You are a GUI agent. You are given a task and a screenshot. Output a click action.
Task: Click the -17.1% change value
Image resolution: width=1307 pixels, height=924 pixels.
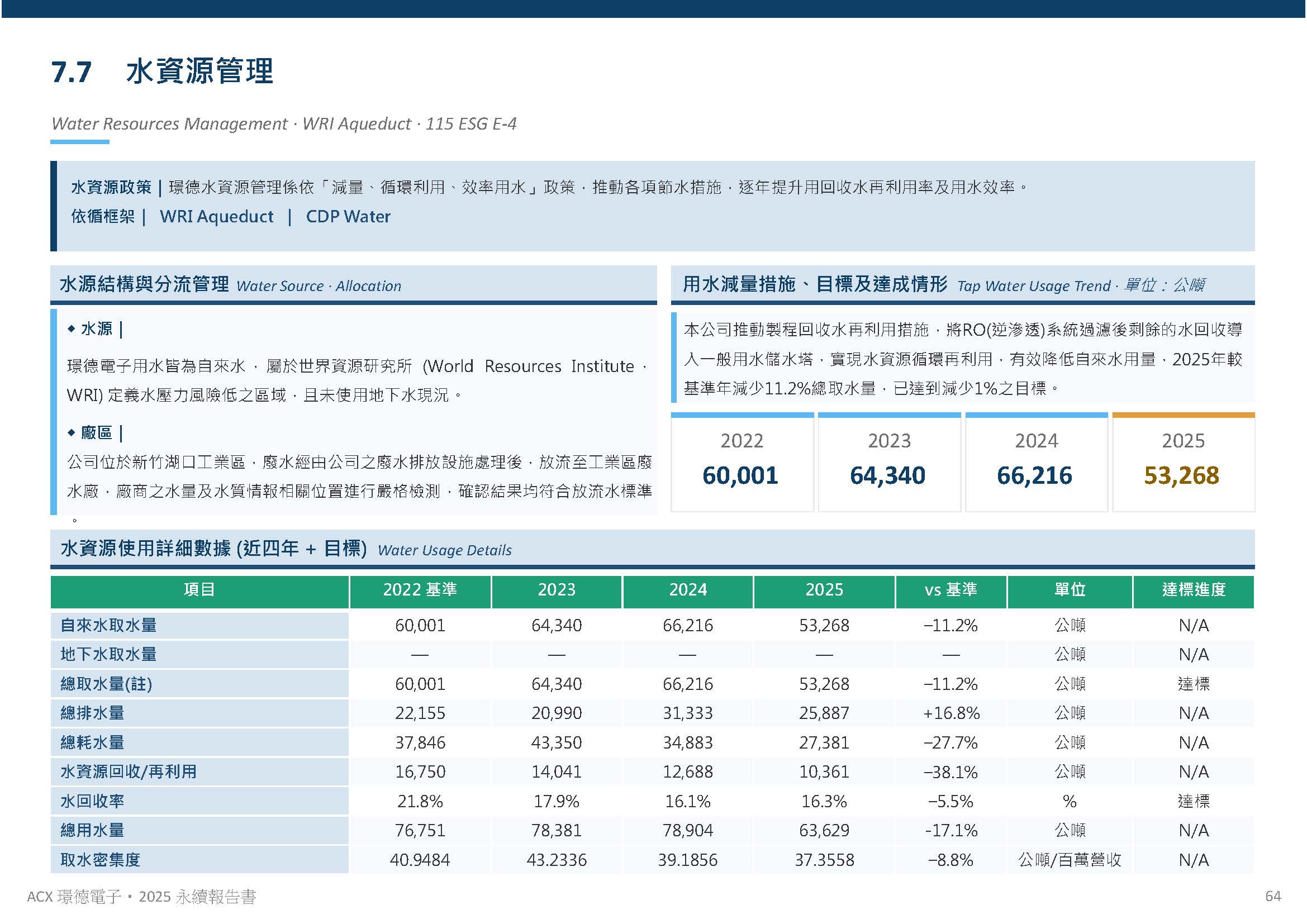950,831
